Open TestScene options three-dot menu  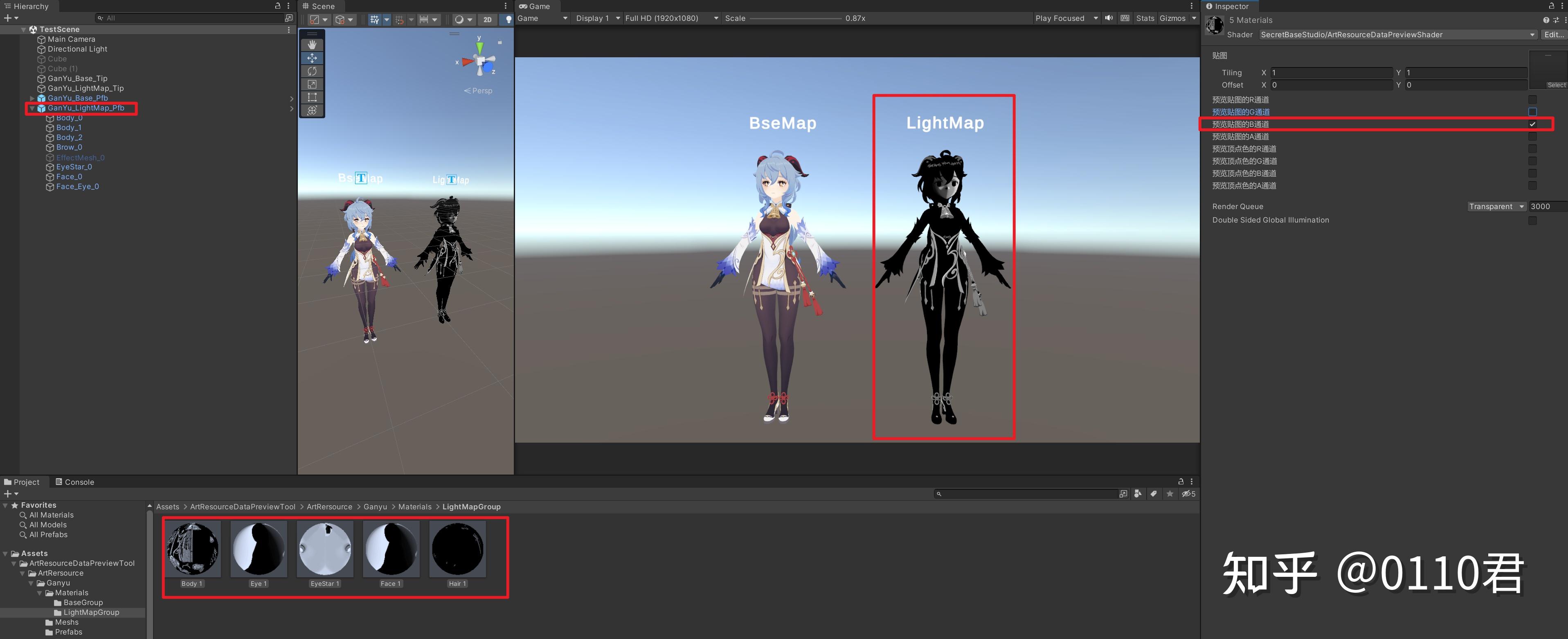click(288, 29)
